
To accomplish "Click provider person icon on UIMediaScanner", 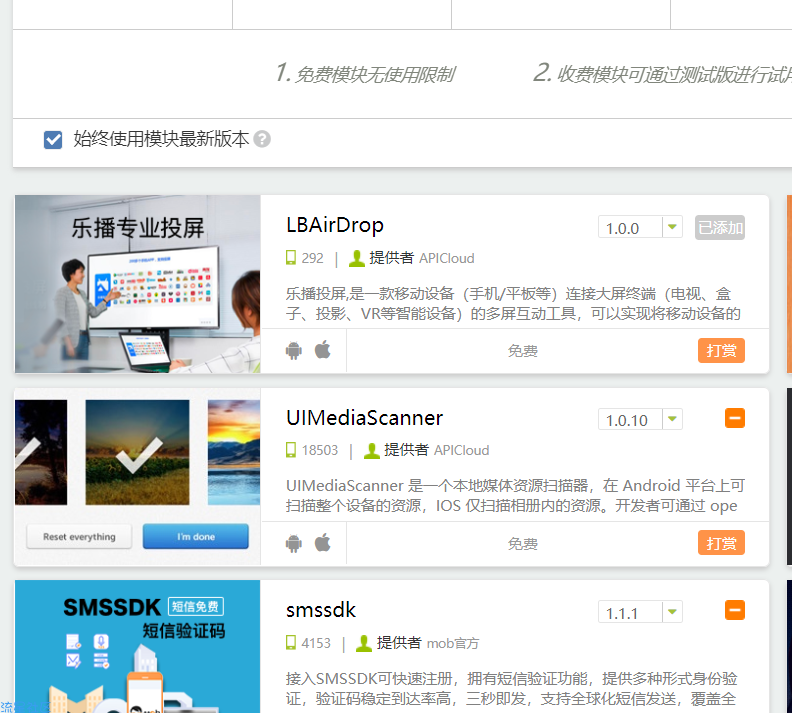I will click(x=372, y=450).
